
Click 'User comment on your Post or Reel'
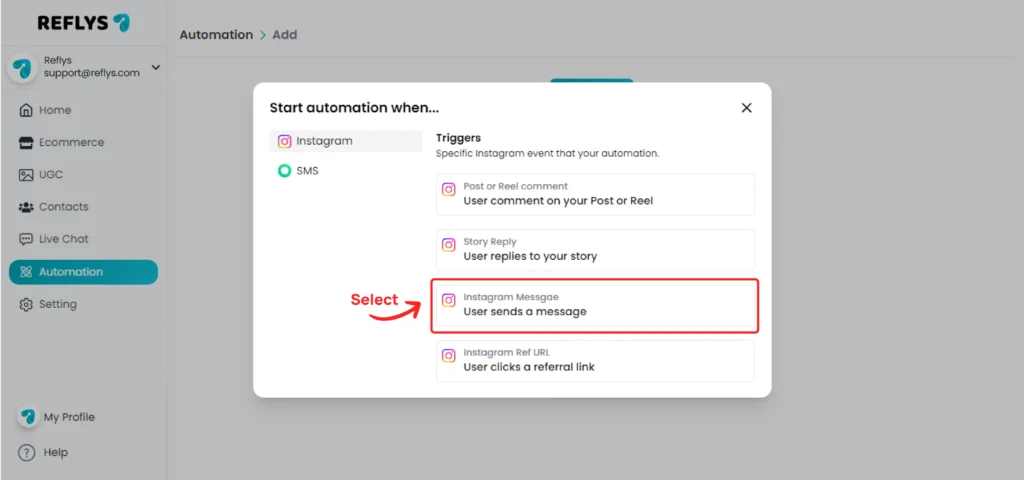pos(558,201)
